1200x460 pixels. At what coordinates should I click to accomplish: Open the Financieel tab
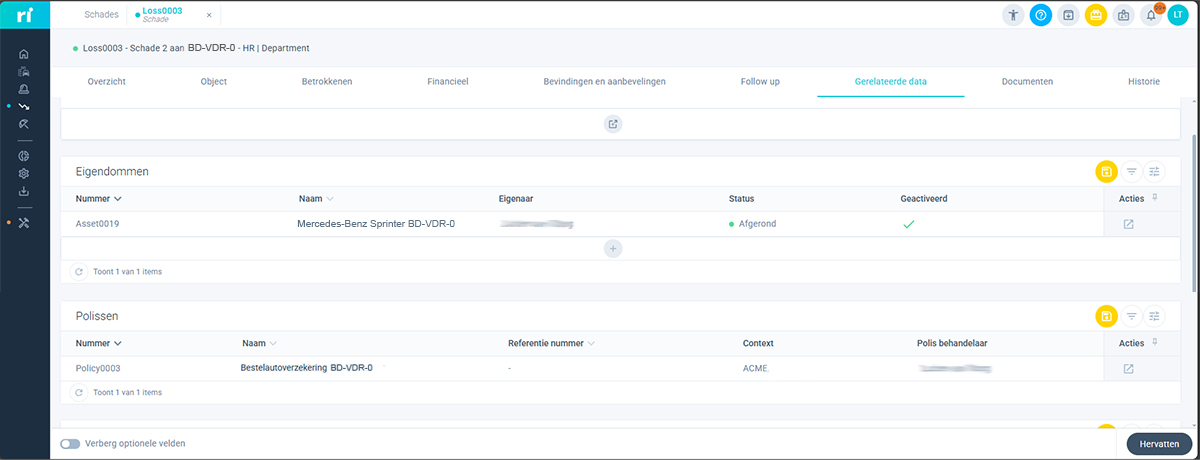point(447,81)
